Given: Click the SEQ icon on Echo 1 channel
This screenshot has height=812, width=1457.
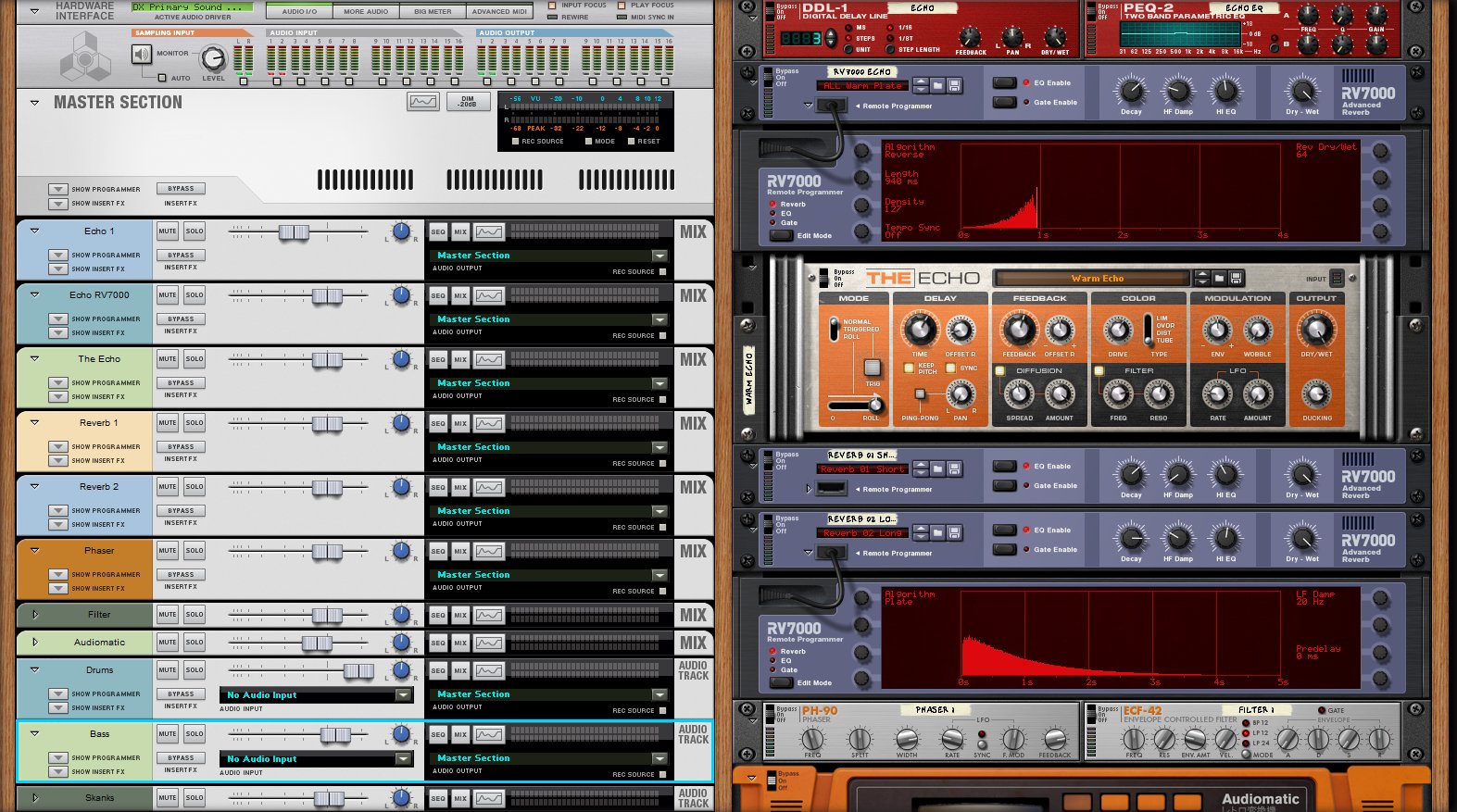Looking at the screenshot, I should click(x=438, y=231).
